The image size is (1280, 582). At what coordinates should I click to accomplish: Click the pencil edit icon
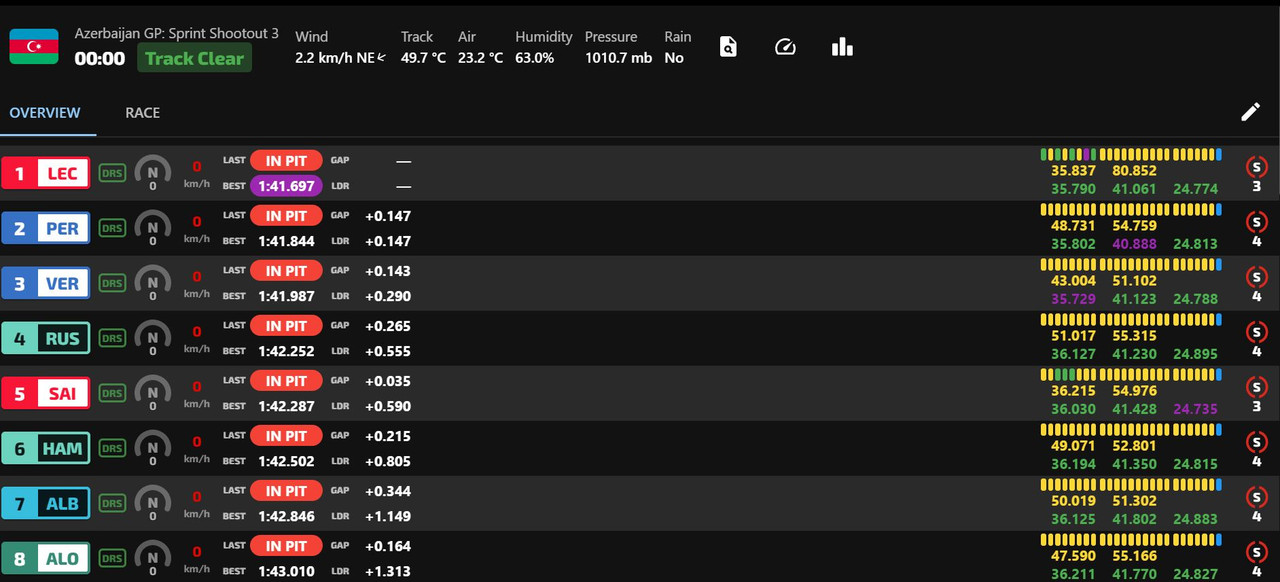(x=1250, y=112)
